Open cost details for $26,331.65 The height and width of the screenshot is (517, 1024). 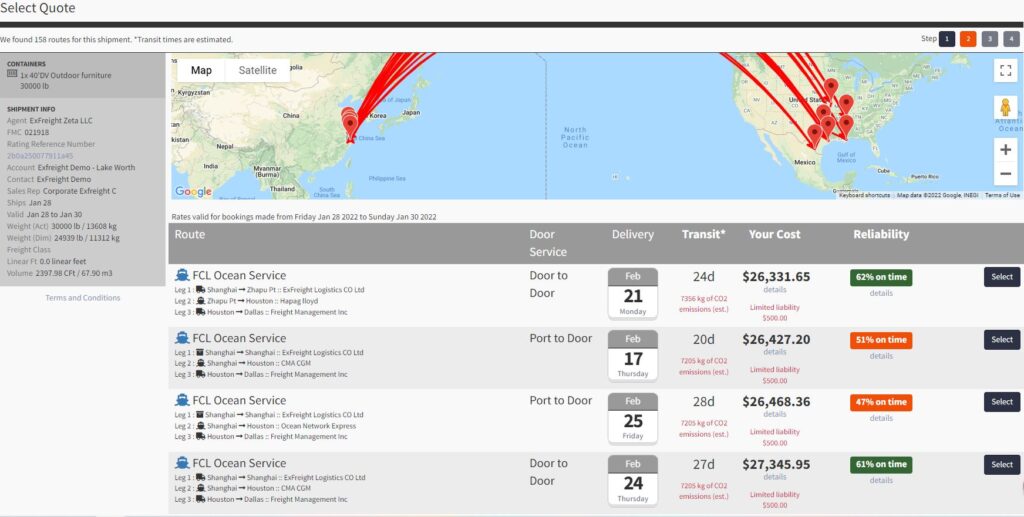[775, 290]
